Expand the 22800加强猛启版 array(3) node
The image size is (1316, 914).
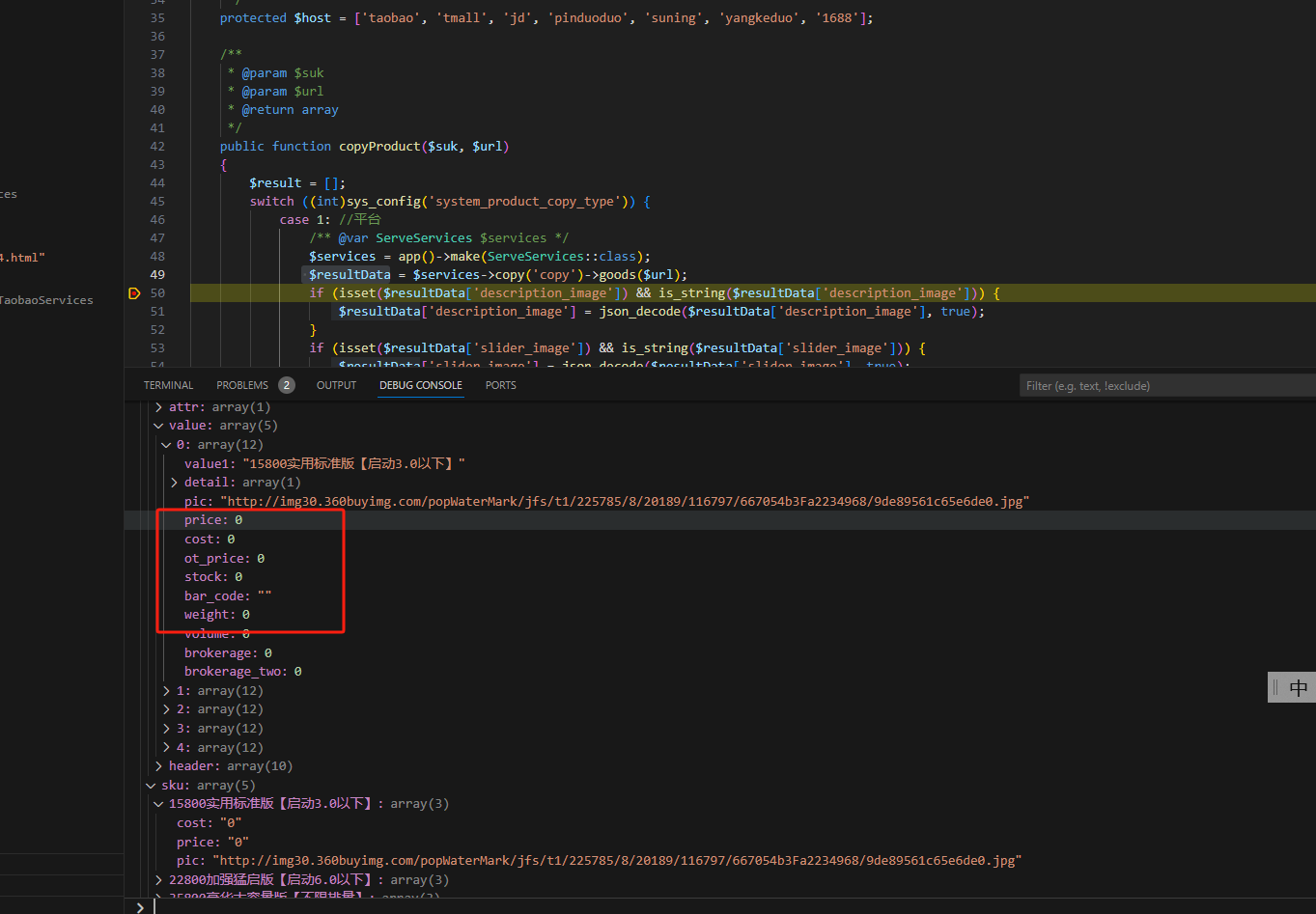159,880
